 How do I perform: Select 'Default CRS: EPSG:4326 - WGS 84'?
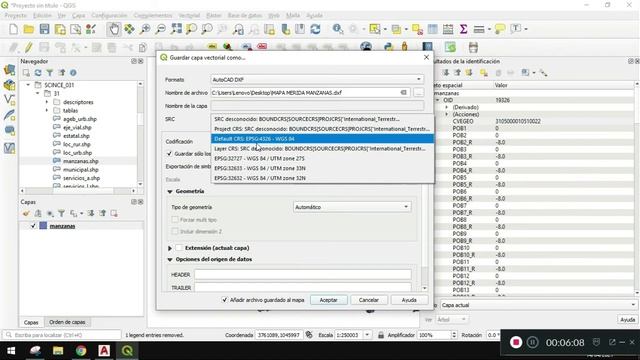[x=322, y=139]
